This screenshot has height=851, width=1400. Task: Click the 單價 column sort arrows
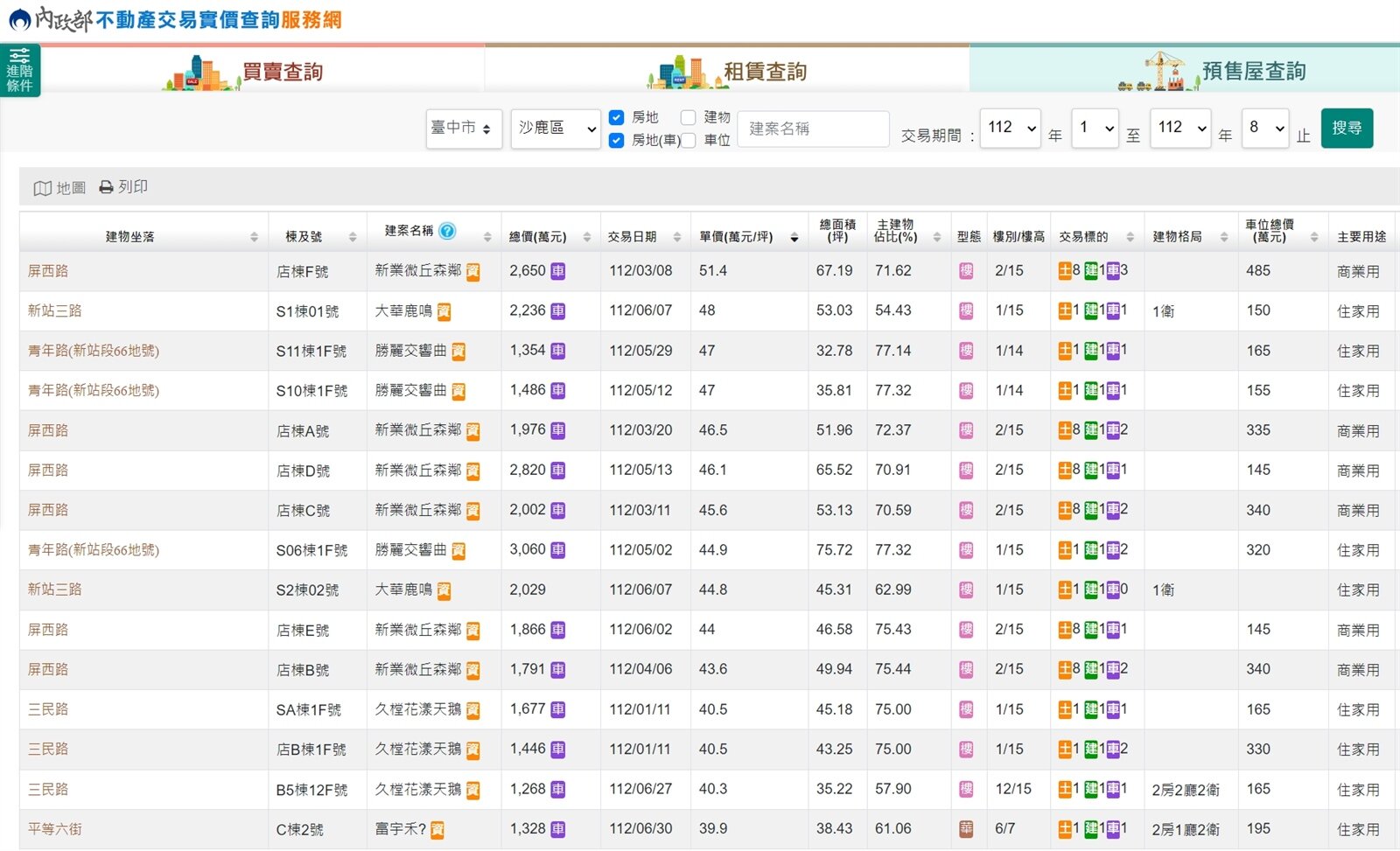pos(794,237)
